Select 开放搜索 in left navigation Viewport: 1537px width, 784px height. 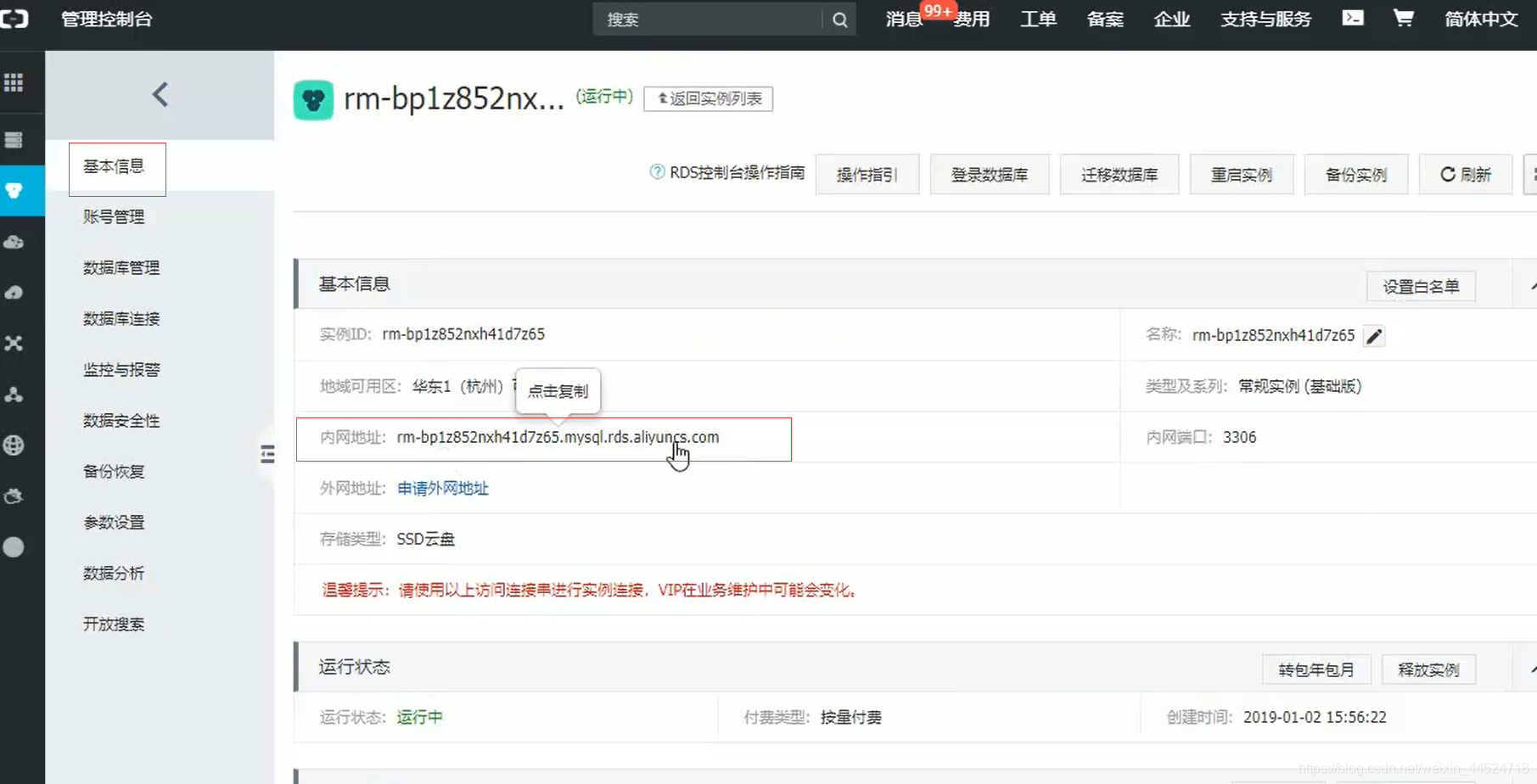pos(114,624)
